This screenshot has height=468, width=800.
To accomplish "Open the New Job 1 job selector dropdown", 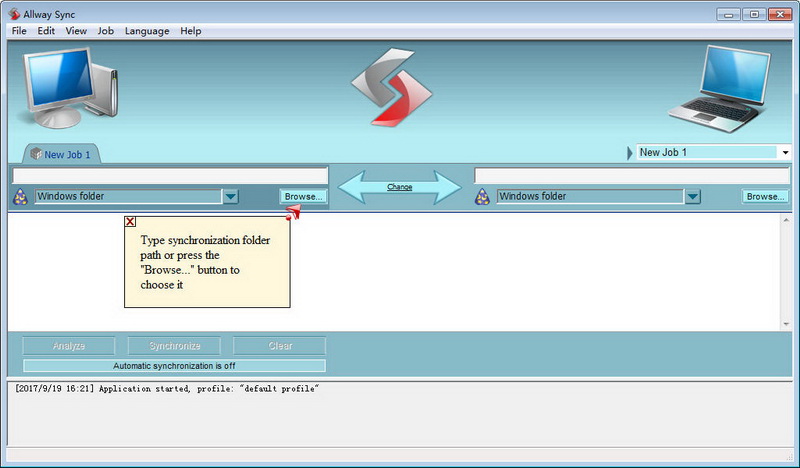I will 785,153.
